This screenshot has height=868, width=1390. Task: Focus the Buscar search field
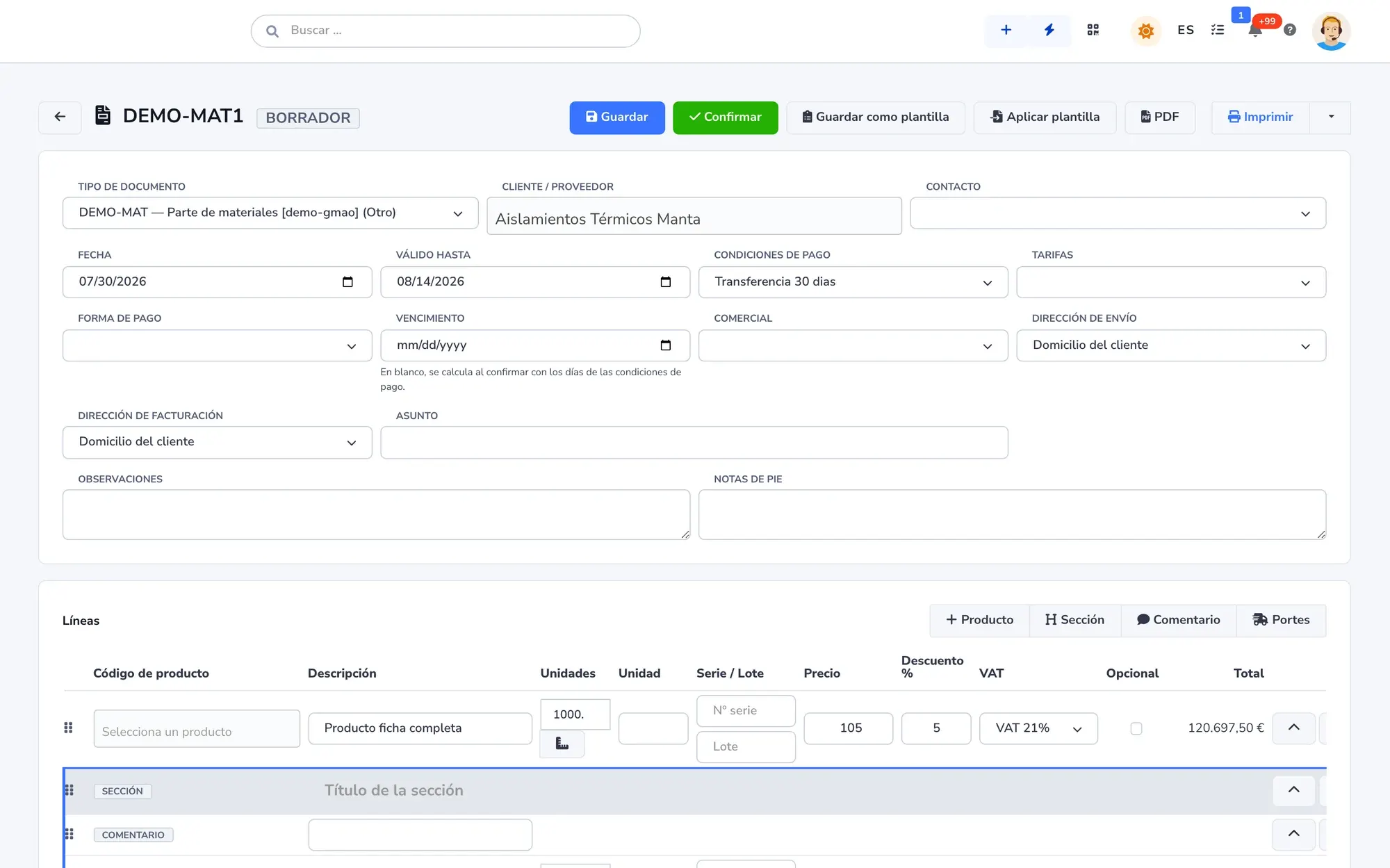pos(445,31)
